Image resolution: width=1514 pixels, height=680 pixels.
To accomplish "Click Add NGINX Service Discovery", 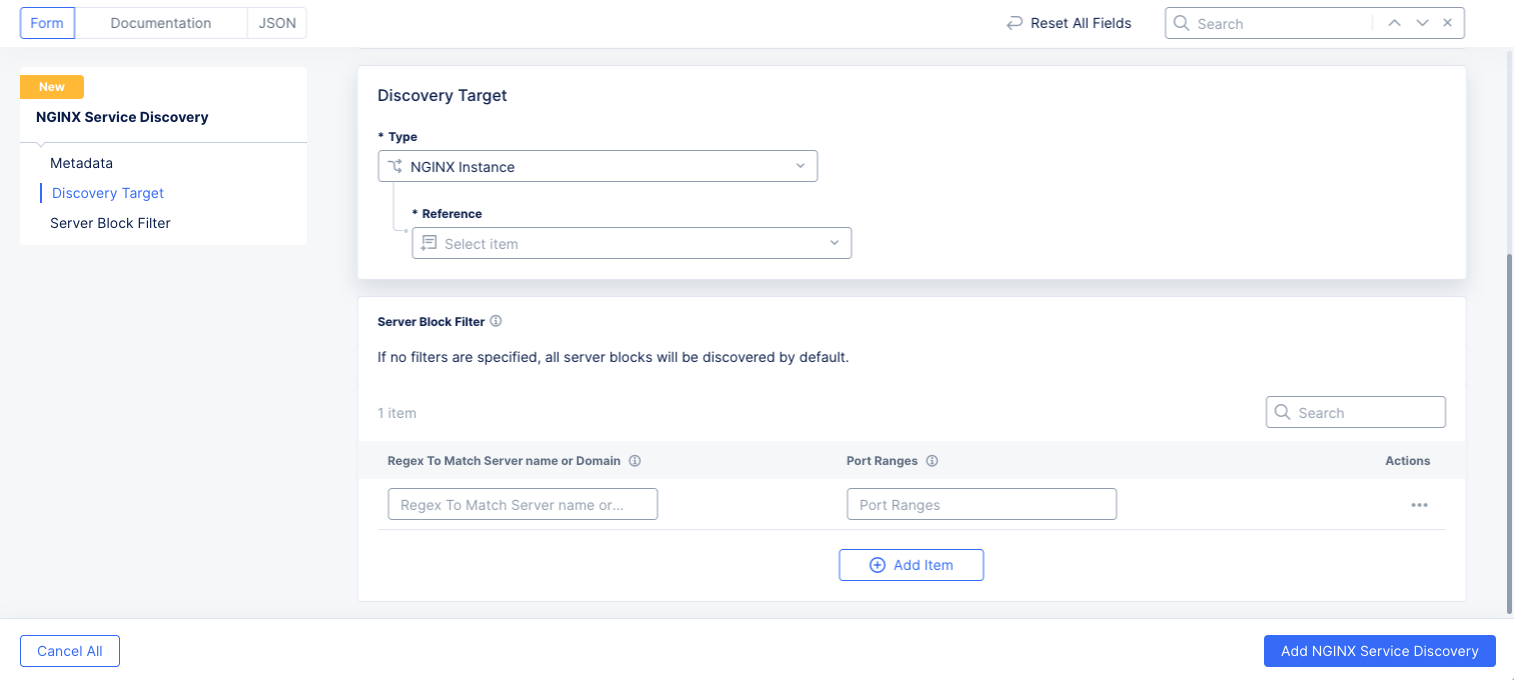I will tap(1379, 651).
